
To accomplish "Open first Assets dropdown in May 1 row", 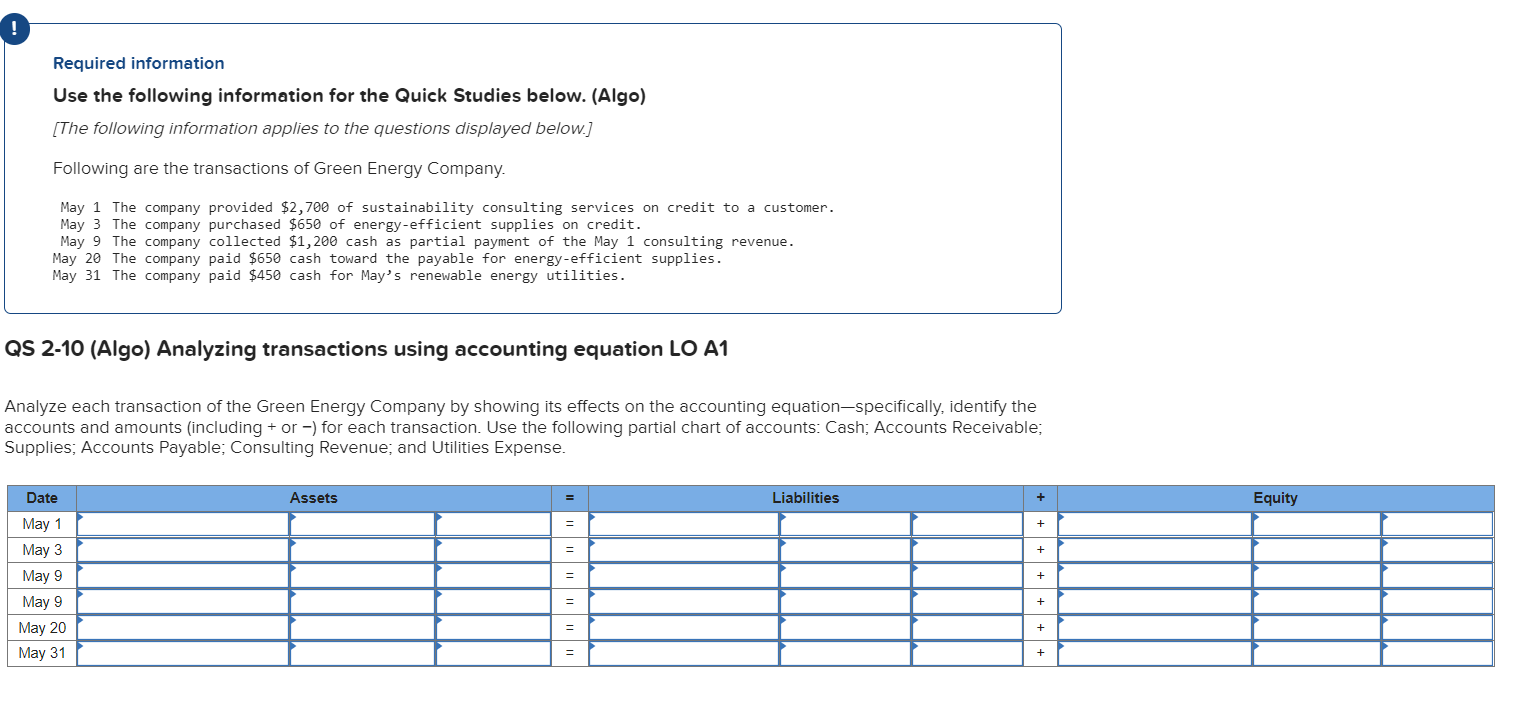I will click(x=183, y=524).
